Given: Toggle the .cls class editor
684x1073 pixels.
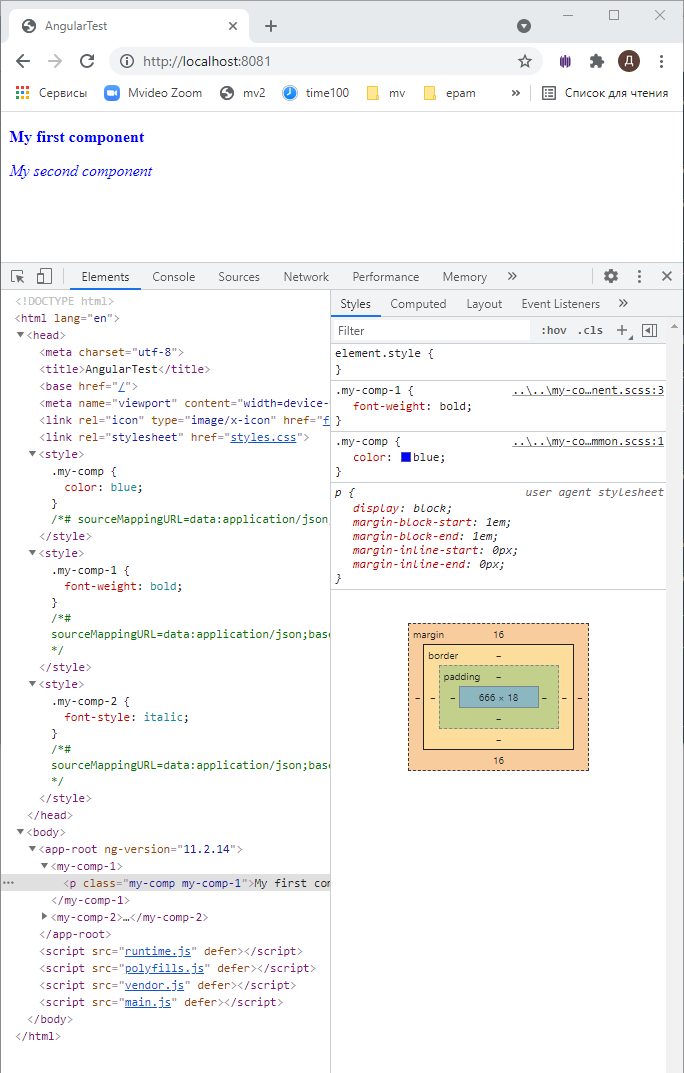Looking at the screenshot, I should pyautogui.click(x=590, y=331).
